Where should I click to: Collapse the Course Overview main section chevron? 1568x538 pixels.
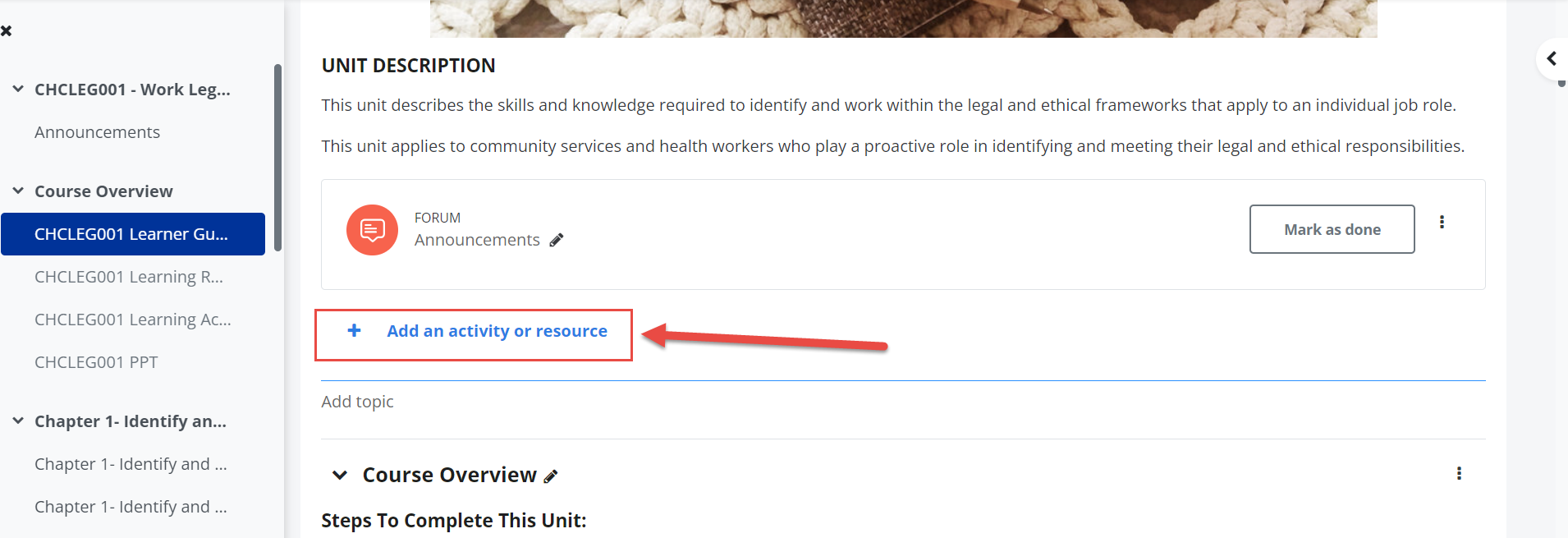tap(340, 475)
